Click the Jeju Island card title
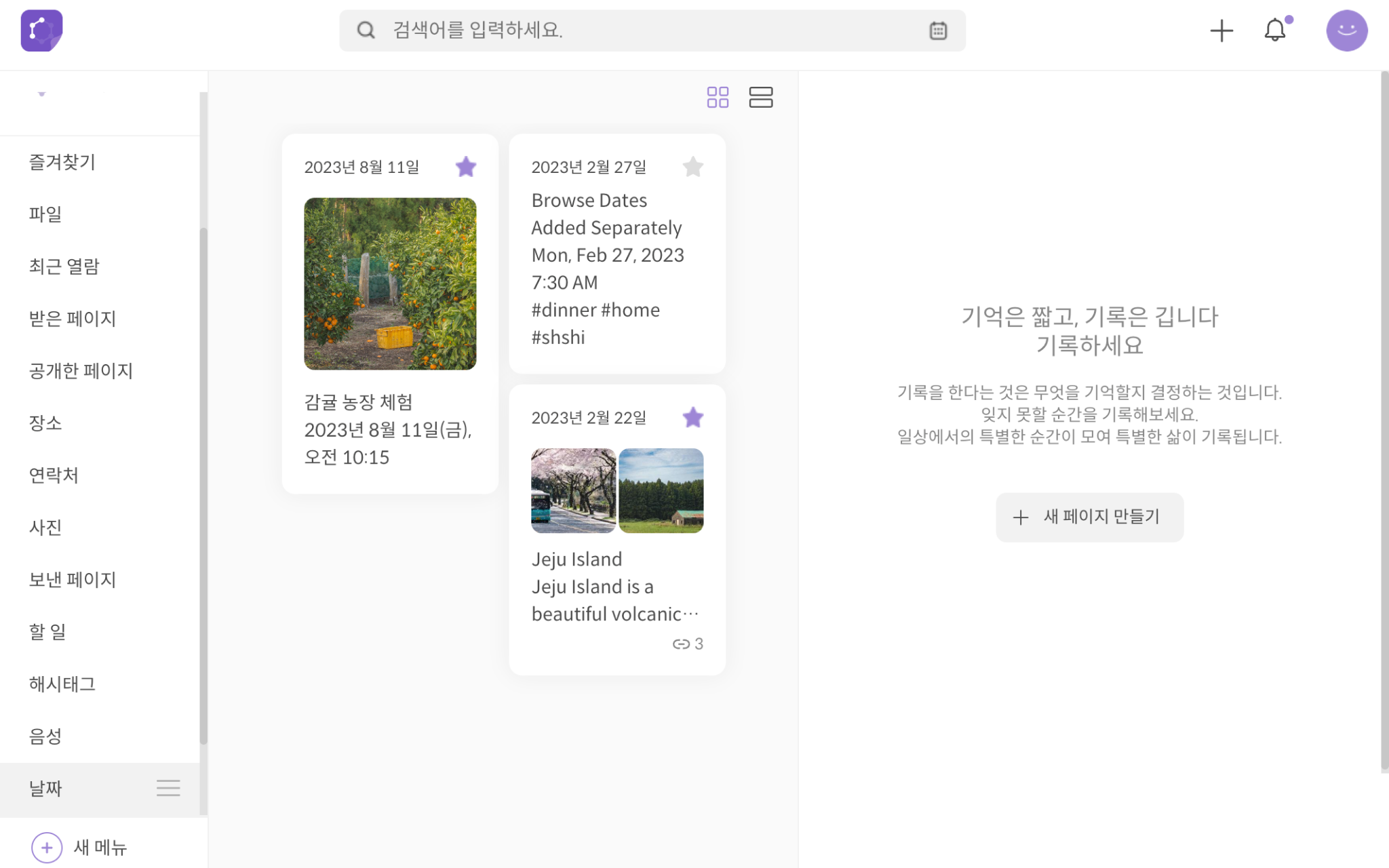This screenshot has width=1389, height=868. 576,559
